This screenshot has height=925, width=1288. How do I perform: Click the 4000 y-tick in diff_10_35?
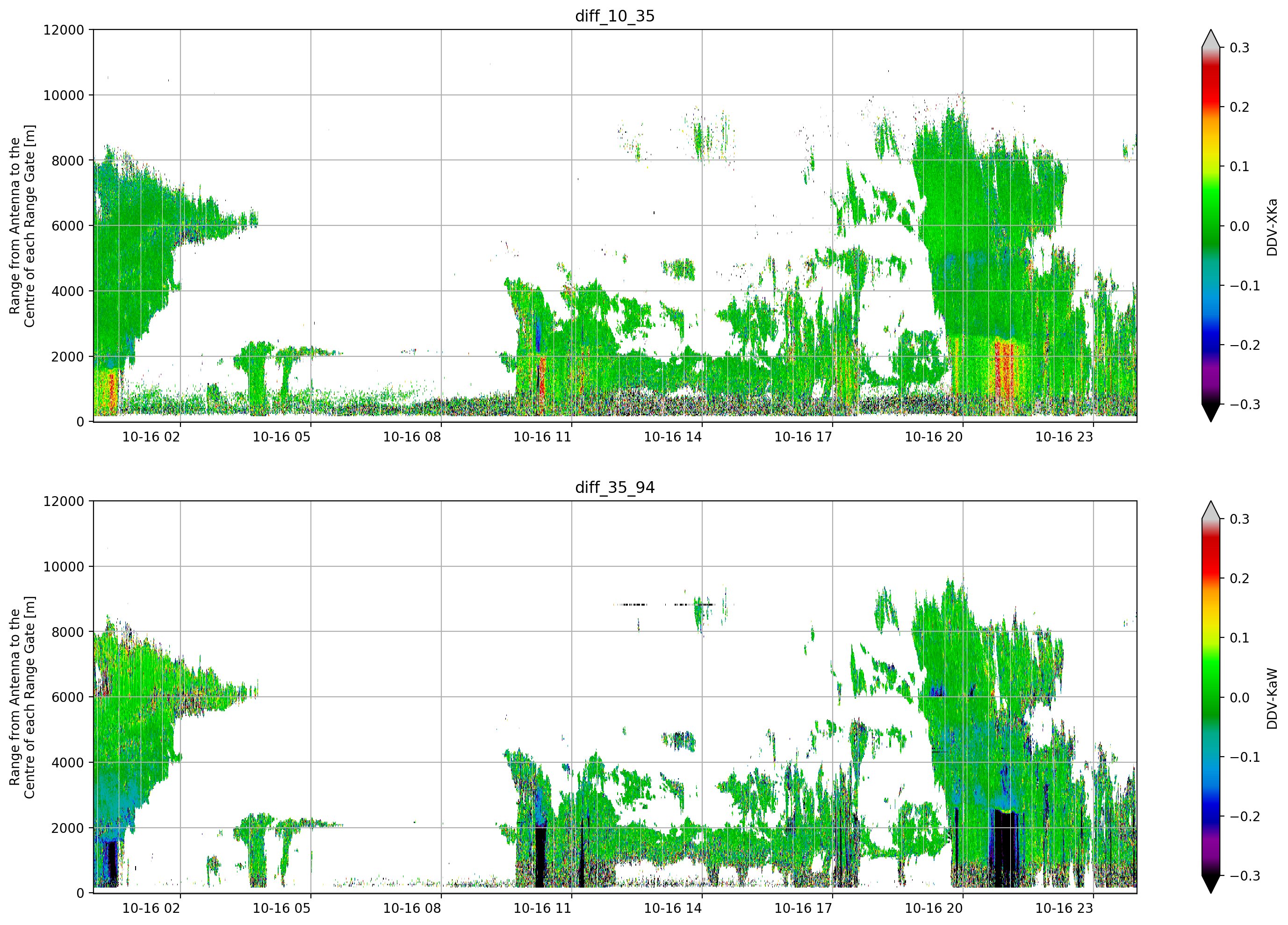coord(68,291)
